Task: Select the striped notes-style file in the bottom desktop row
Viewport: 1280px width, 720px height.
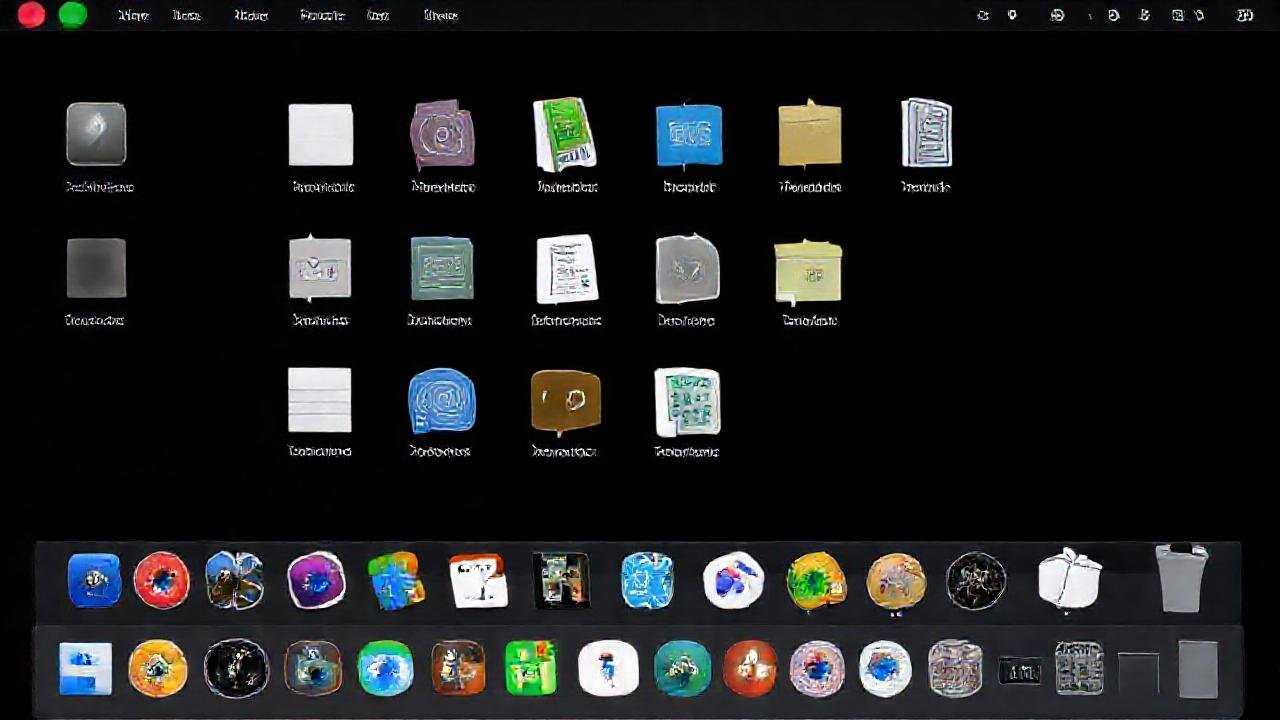Action: click(320, 398)
